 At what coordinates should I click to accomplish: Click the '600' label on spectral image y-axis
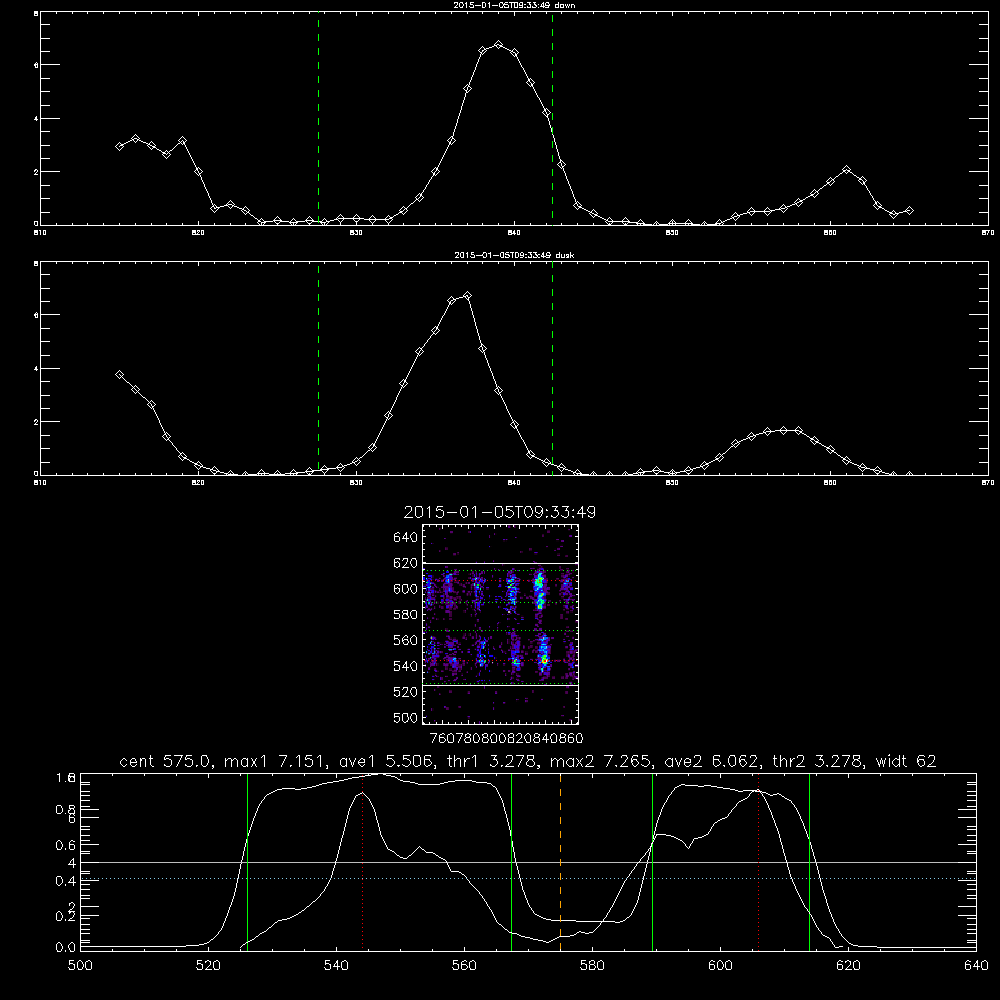(405, 589)
